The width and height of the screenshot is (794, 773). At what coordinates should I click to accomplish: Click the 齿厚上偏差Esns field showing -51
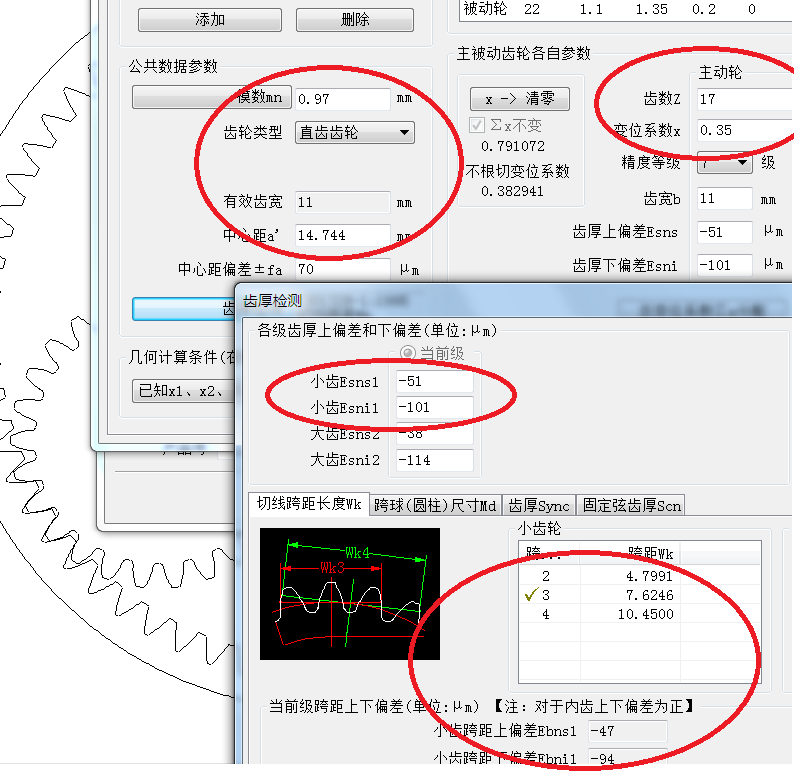pos(724,232)
